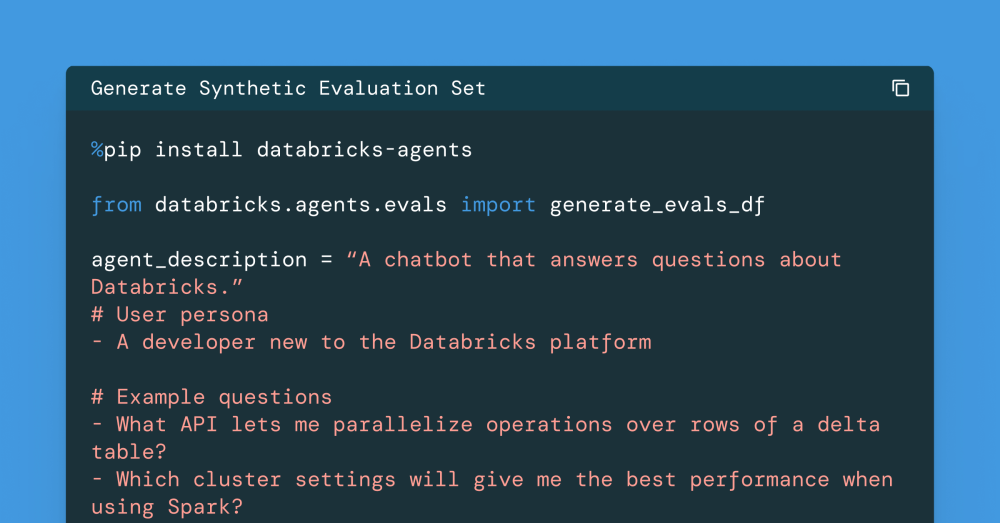Click the "A chatbot that answers questions about" string
Screen dimensions: 1000x523
[x=594, y=260]
